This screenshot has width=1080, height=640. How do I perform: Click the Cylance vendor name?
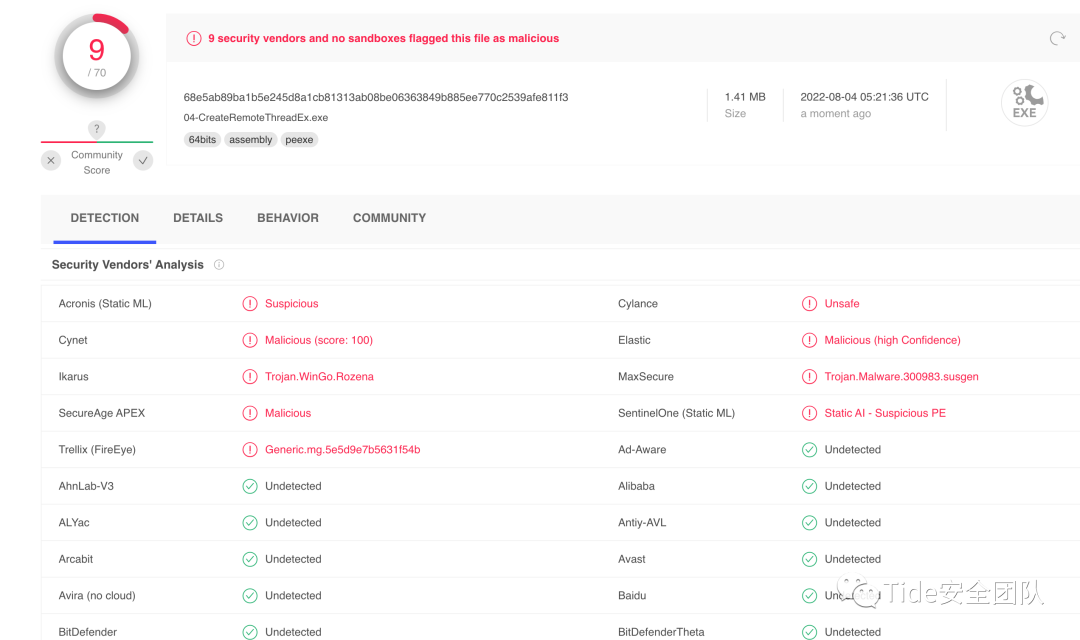(x=638, y=304)
